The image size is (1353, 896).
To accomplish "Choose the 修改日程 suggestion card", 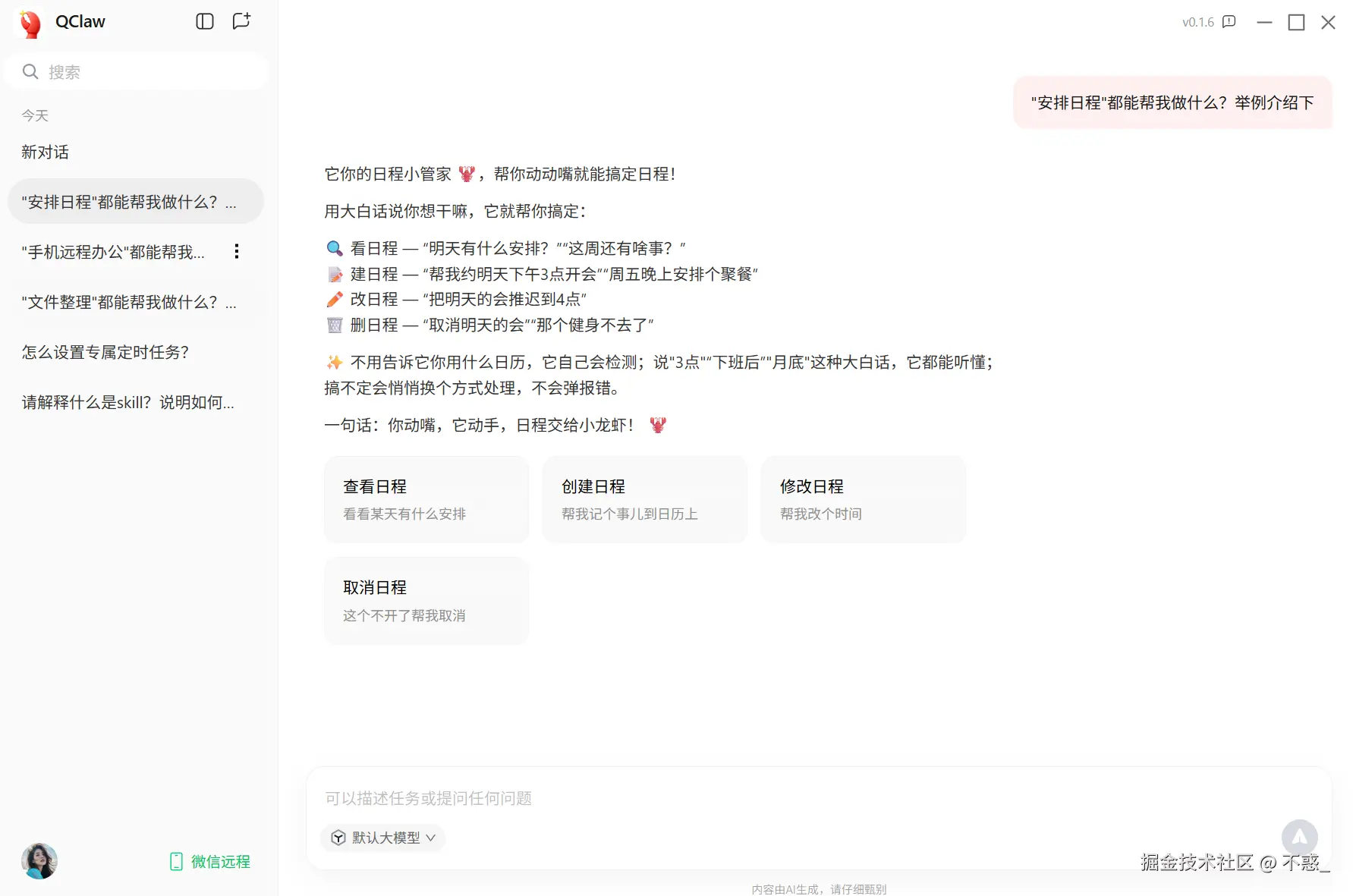I will pyautogui.click(x=864, y=499).
